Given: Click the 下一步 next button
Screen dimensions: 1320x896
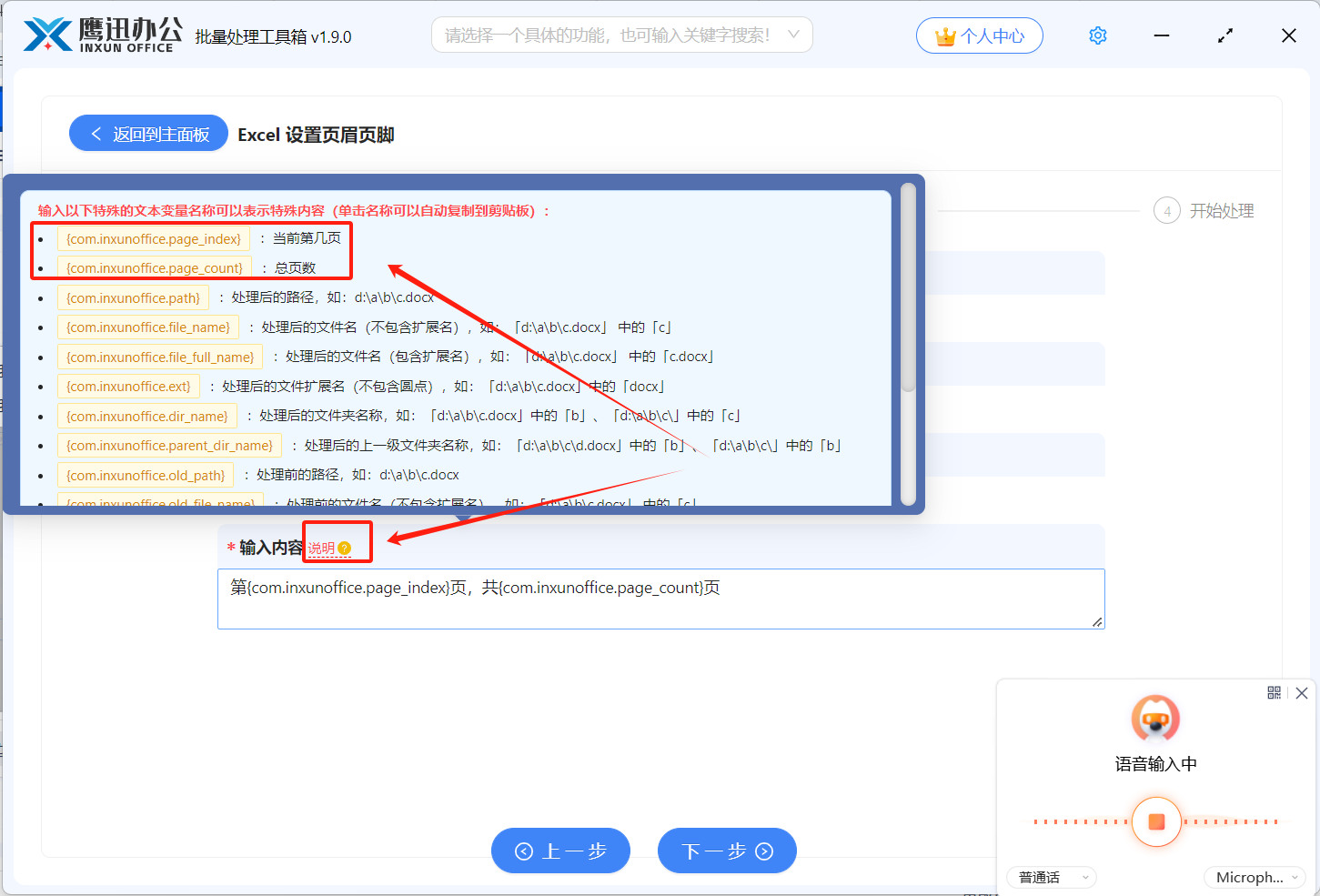Looking at the screenshot, I should click(727, 851).
